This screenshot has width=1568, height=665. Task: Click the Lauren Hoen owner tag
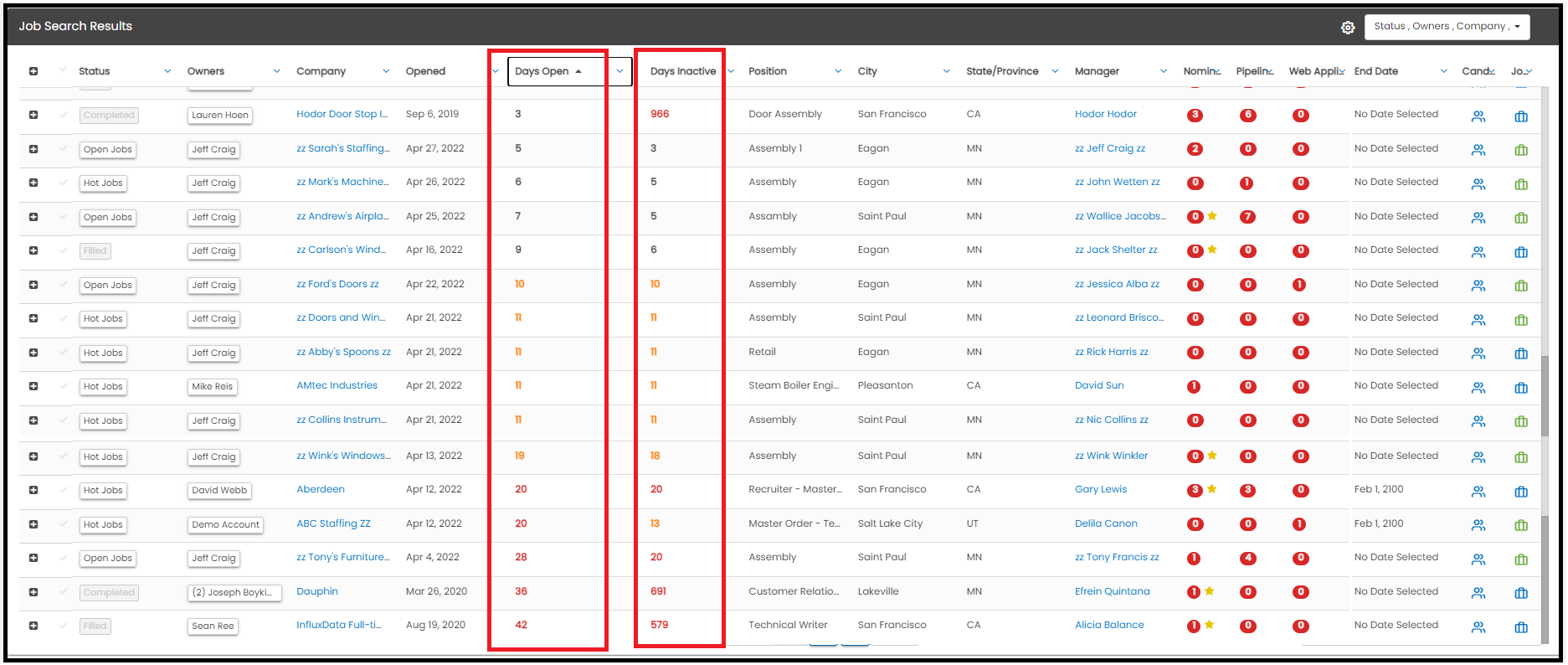coord(220,116)
